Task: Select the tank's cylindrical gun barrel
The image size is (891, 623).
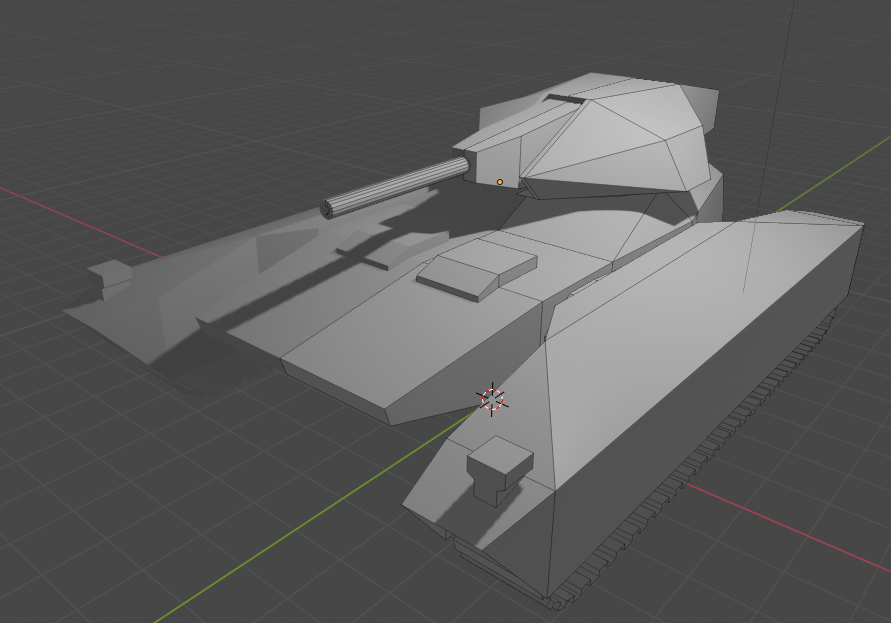Action: coord(397,188)
